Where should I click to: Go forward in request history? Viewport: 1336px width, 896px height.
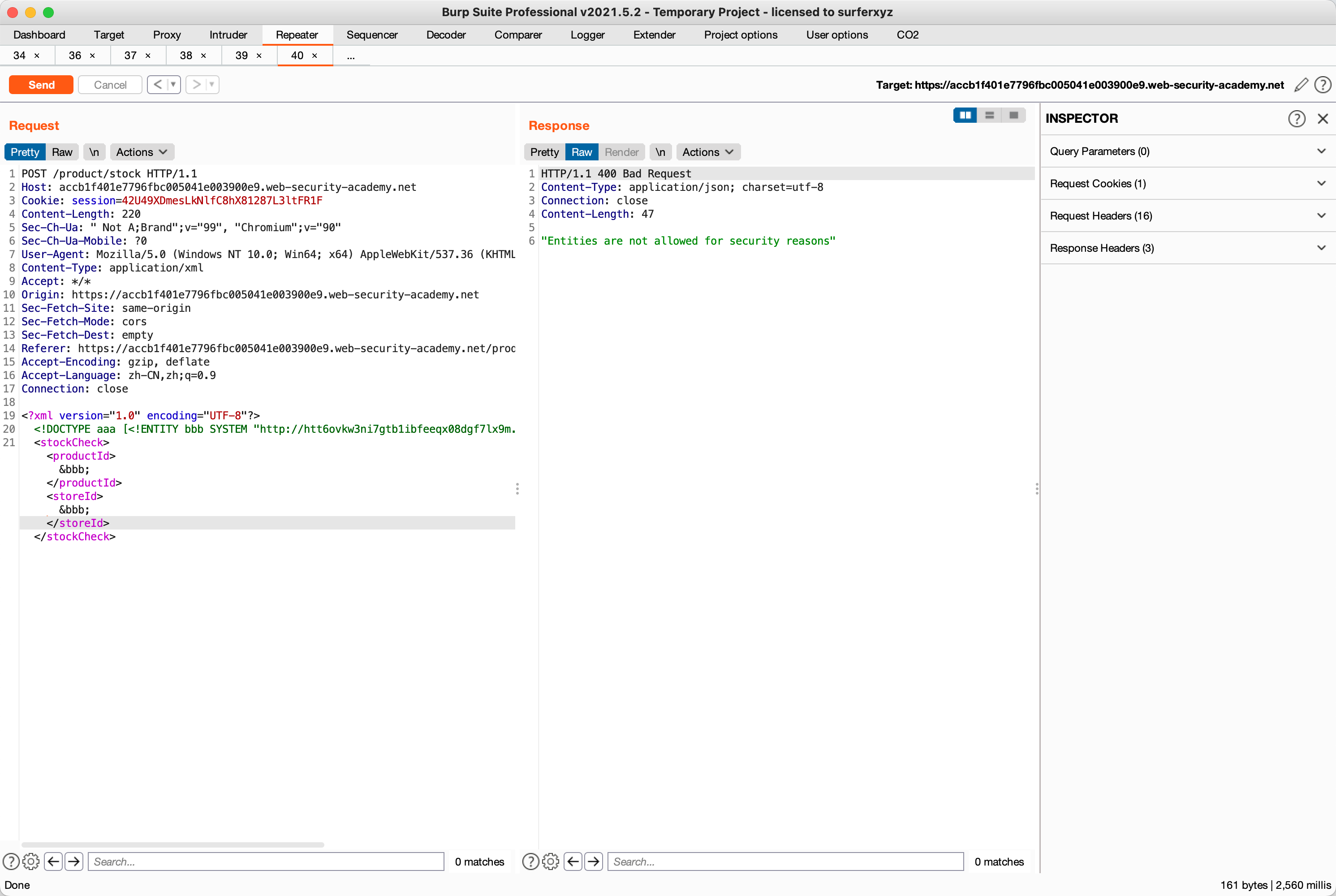pos(196,85)
